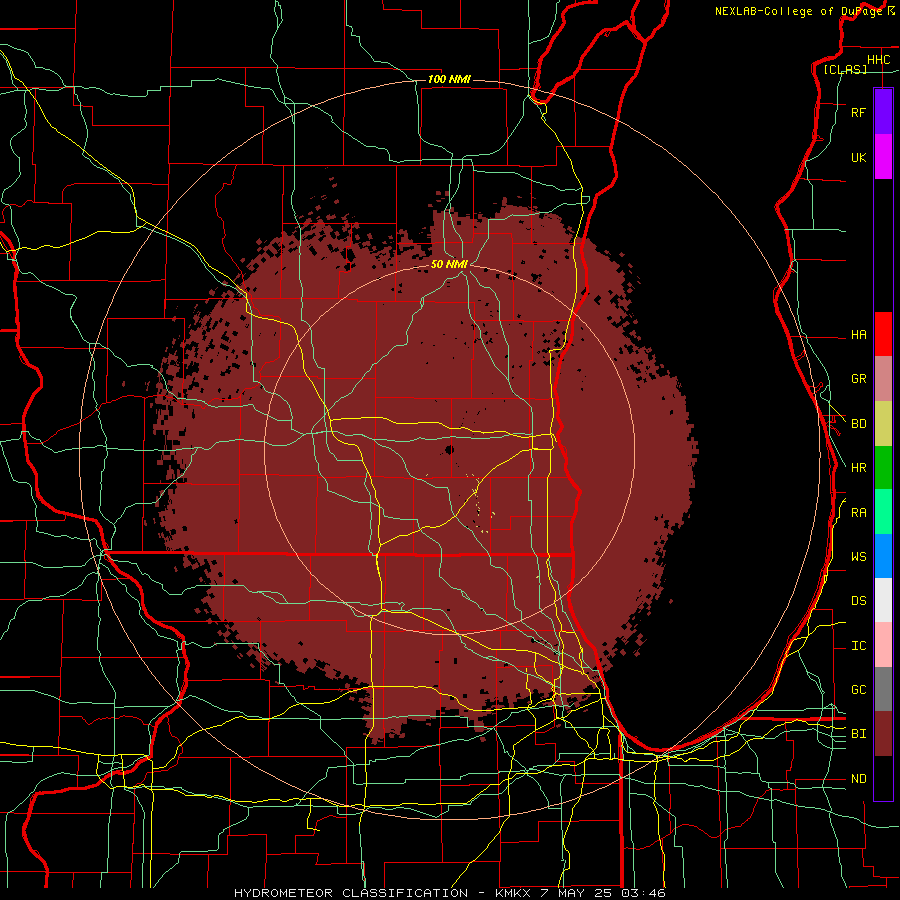This screenshot has width=900, height=900.
Task: Click the RF legend label
Action: [858, 112]
